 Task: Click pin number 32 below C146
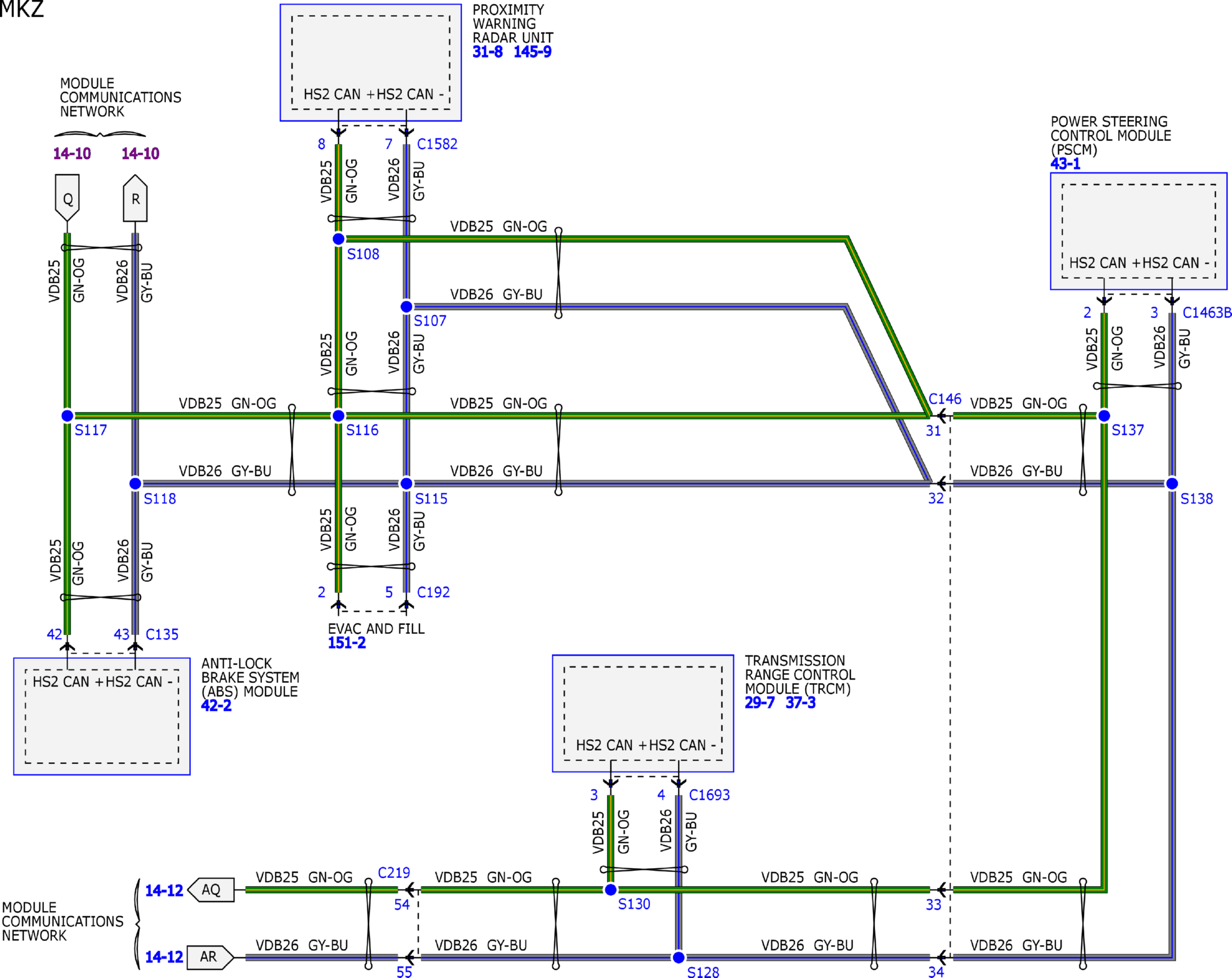pos(936,499)
